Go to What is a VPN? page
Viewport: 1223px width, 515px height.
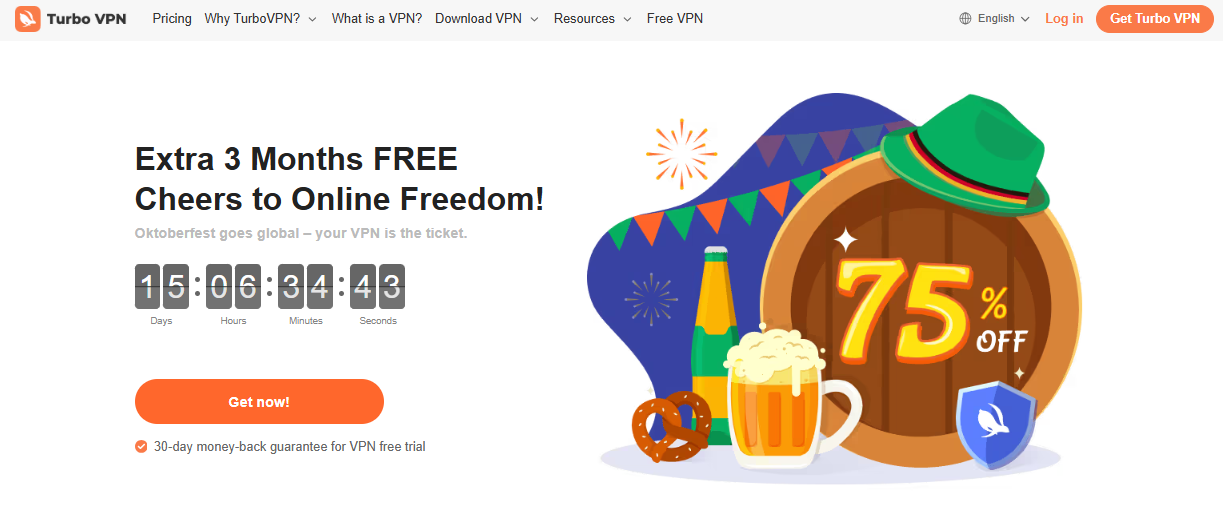376,19
